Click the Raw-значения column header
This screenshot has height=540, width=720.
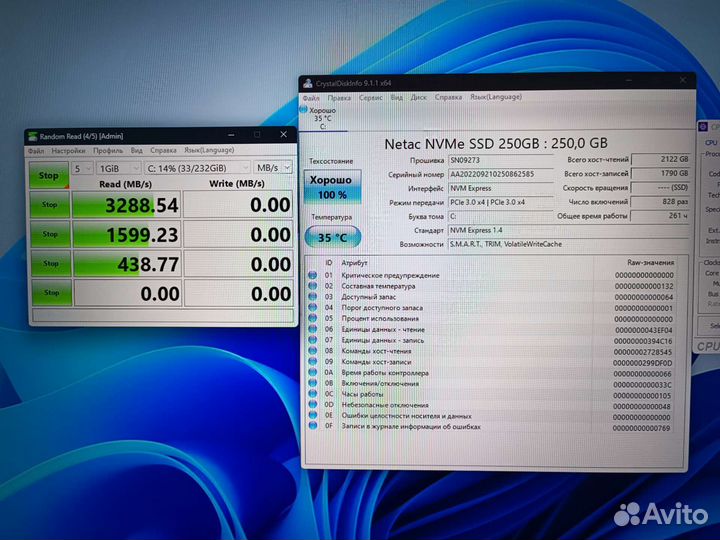click(x=650, y=263)
